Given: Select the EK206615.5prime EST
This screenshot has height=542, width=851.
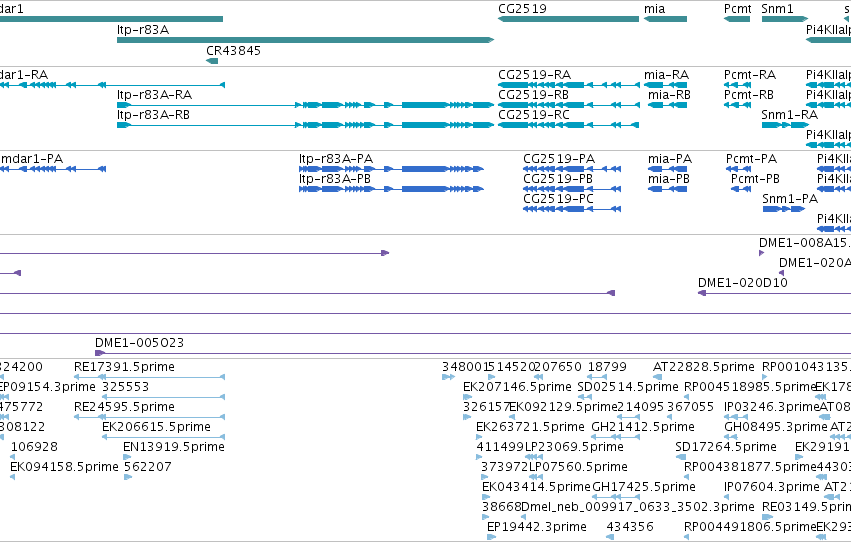Looking at the screenshot, I should tap(163, 437).
